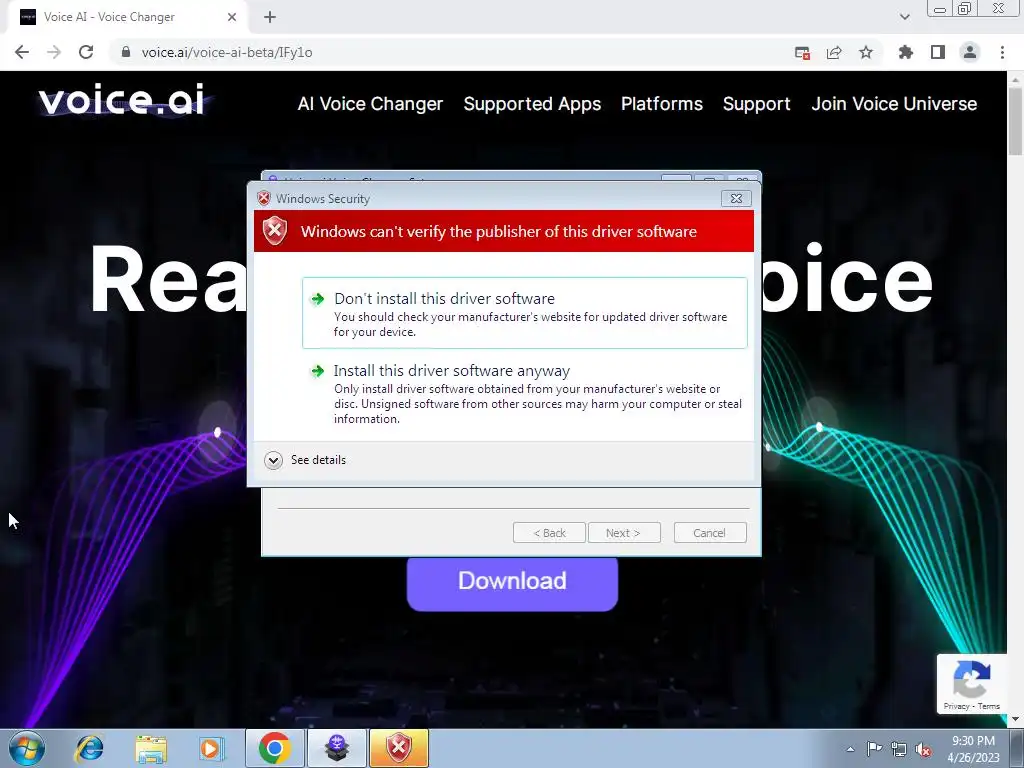The width and height of the screenshot is (1024, 768).
Task: Choose Install this driver software anyway
Action: tap(524, 394)
